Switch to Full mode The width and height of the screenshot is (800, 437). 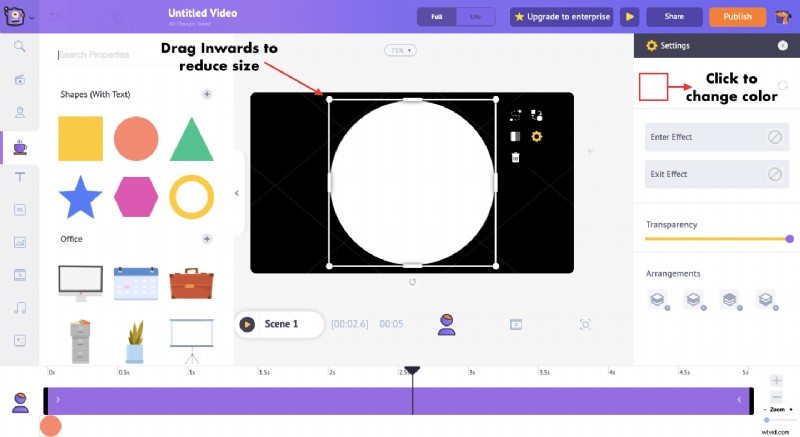coord(436,17)
